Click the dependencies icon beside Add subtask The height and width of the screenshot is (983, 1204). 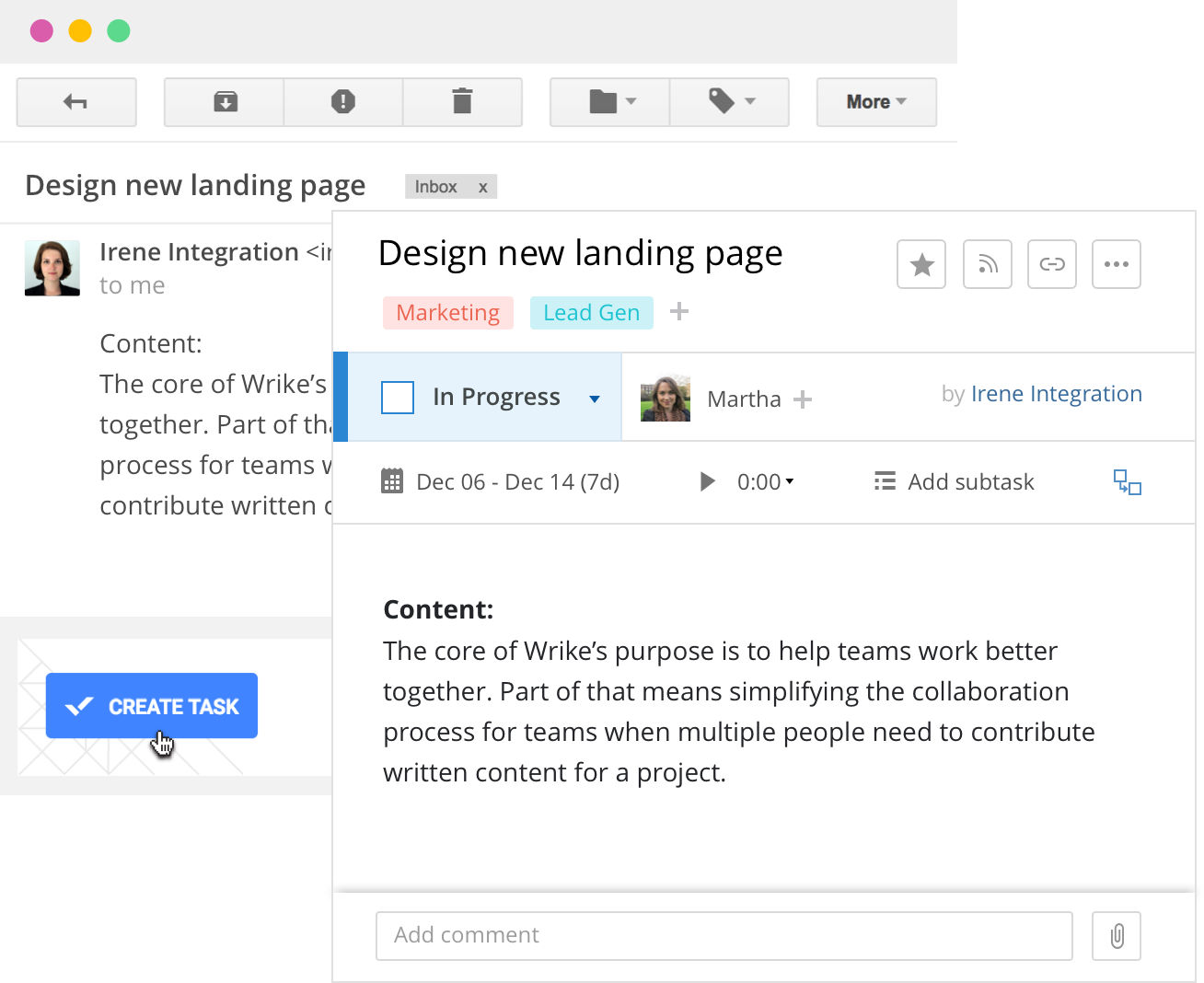(x=1128, y=482)
